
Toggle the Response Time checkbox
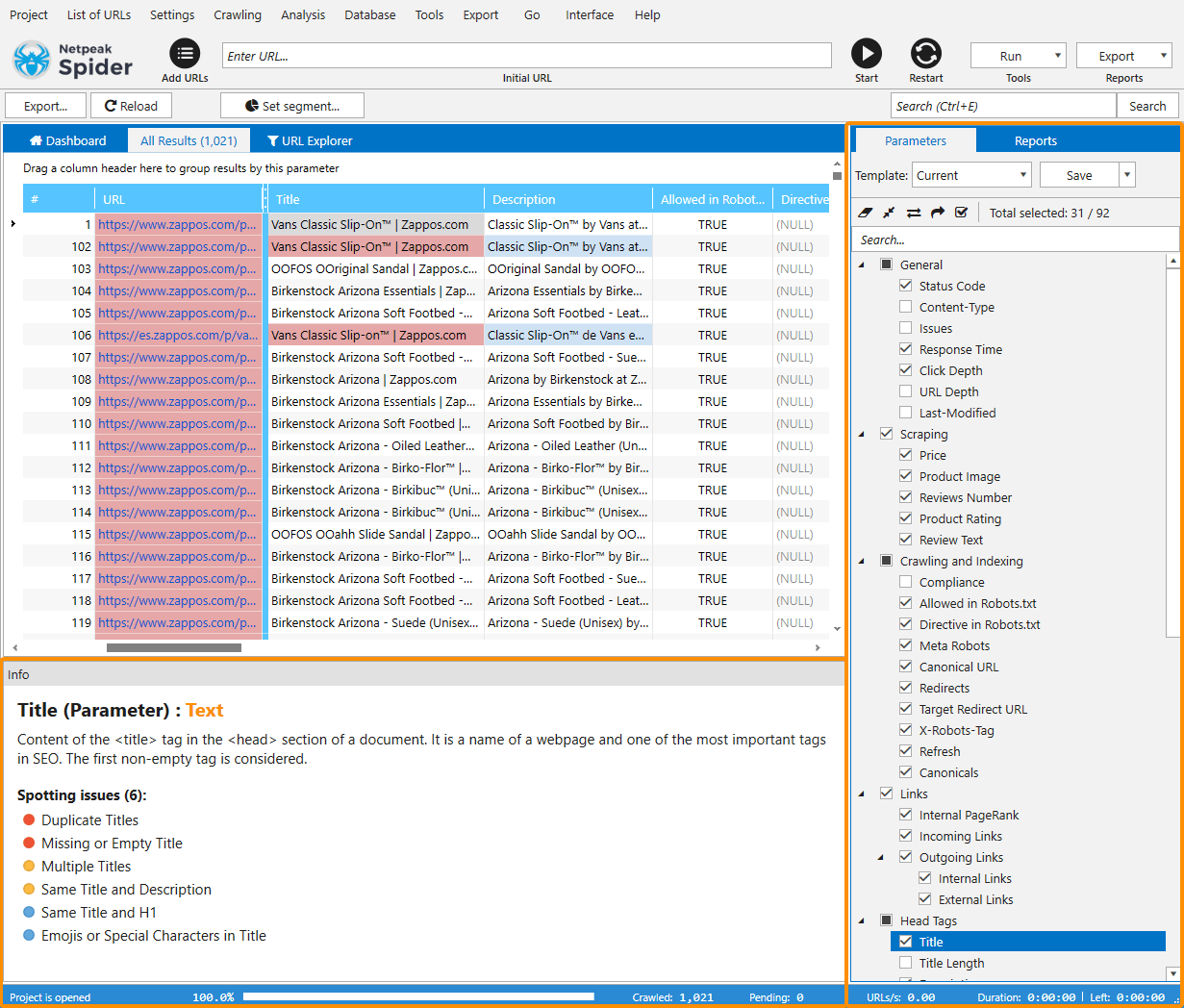(x=905, y=349)
